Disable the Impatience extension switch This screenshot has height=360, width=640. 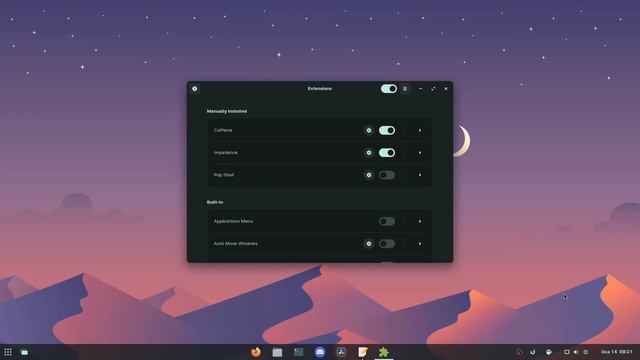(387, 153)
